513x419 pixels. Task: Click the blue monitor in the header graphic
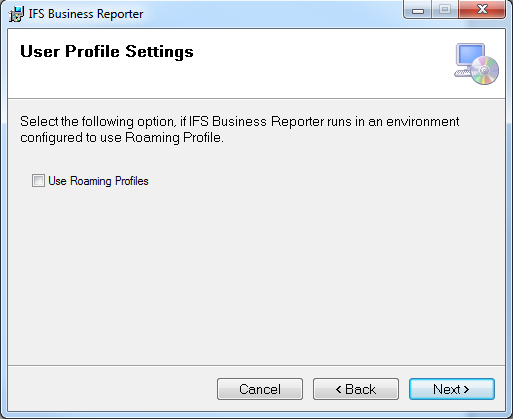470,55
